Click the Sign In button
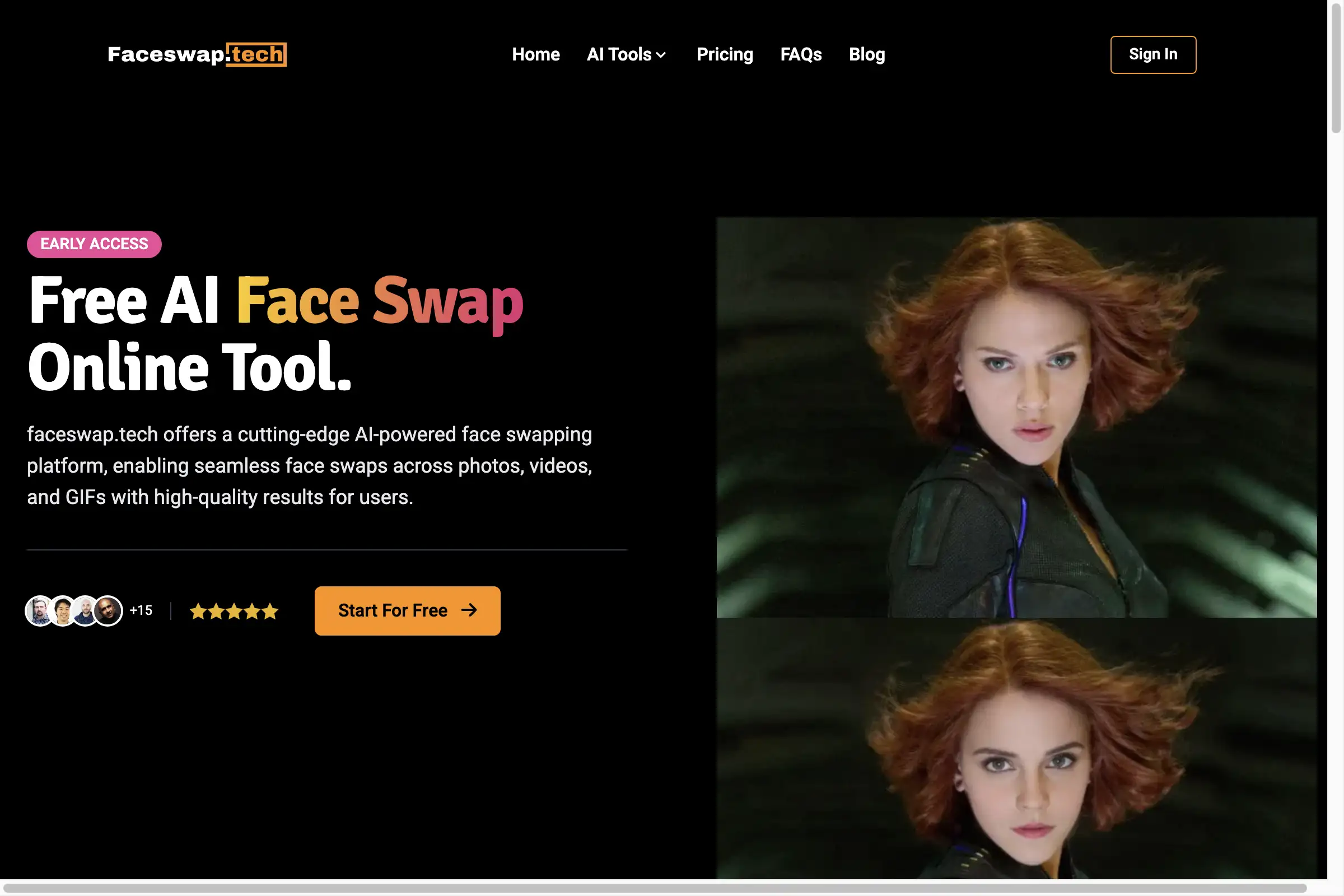 [1152, 54]
